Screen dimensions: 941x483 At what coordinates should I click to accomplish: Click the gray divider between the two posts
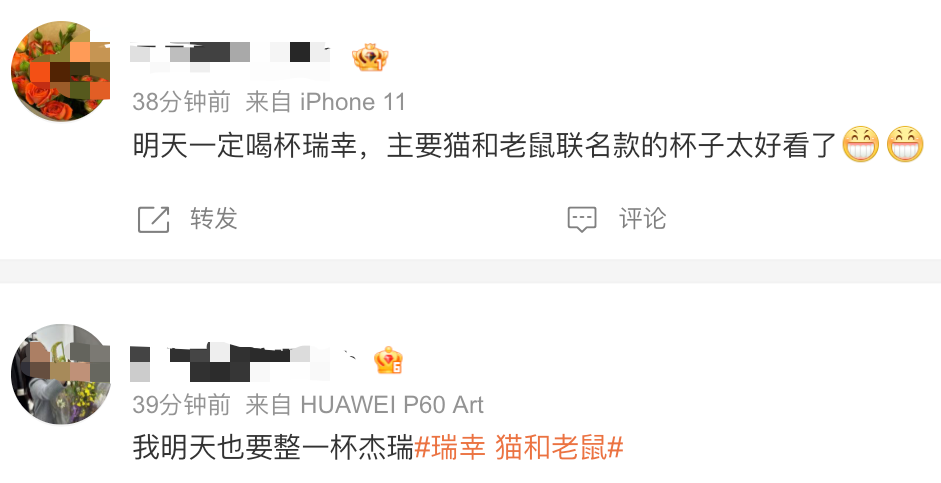470,271
